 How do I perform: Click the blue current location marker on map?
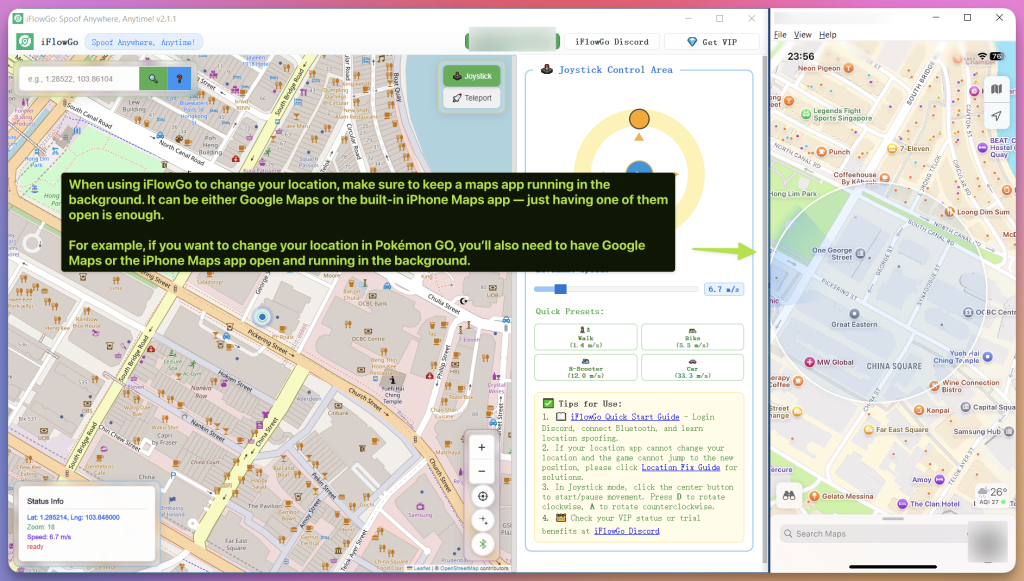click(263, 317)
